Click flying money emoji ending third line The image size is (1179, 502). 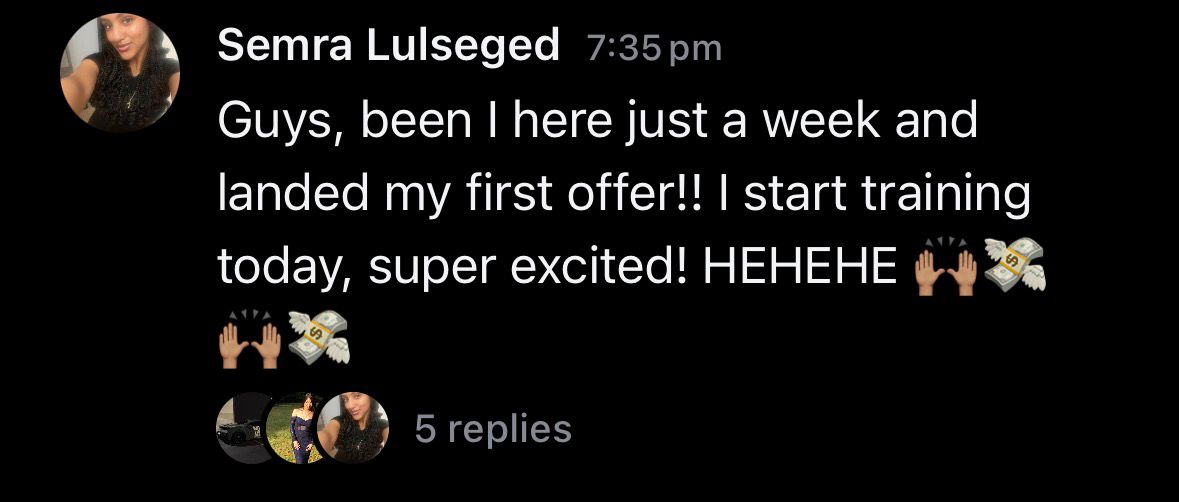(1014, 265)
